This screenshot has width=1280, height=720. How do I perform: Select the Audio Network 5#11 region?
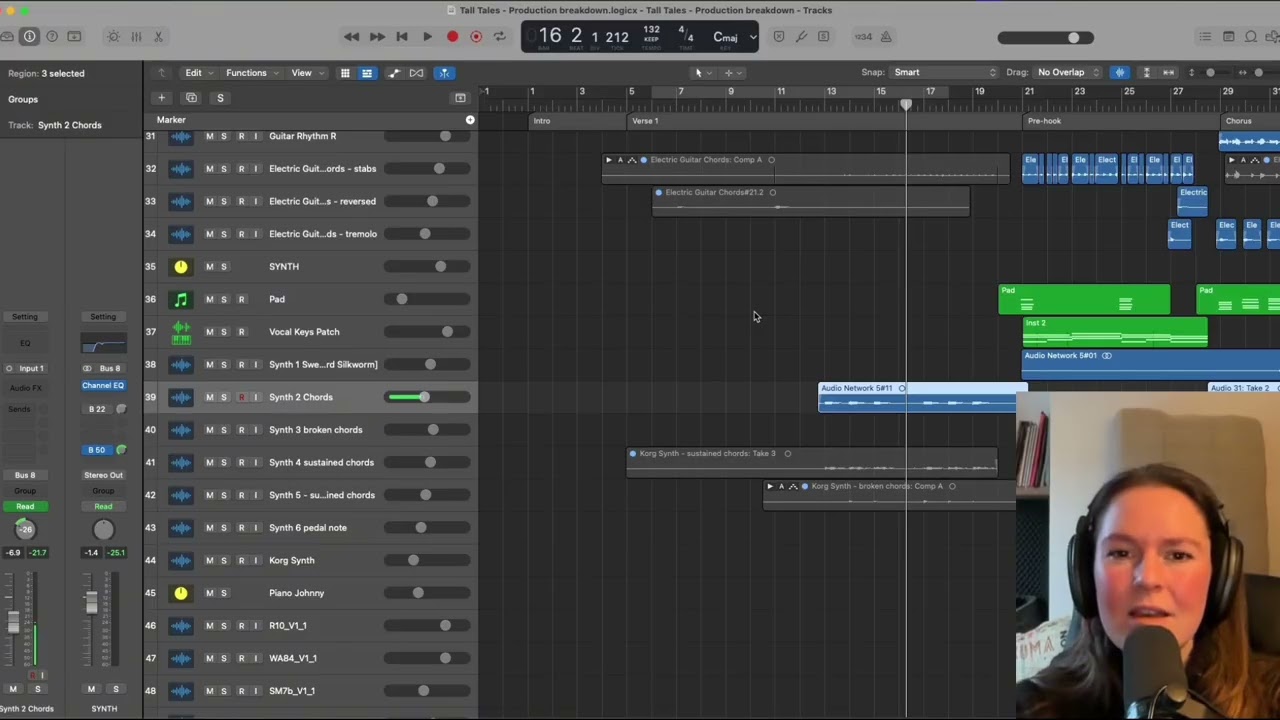[922, 397]
